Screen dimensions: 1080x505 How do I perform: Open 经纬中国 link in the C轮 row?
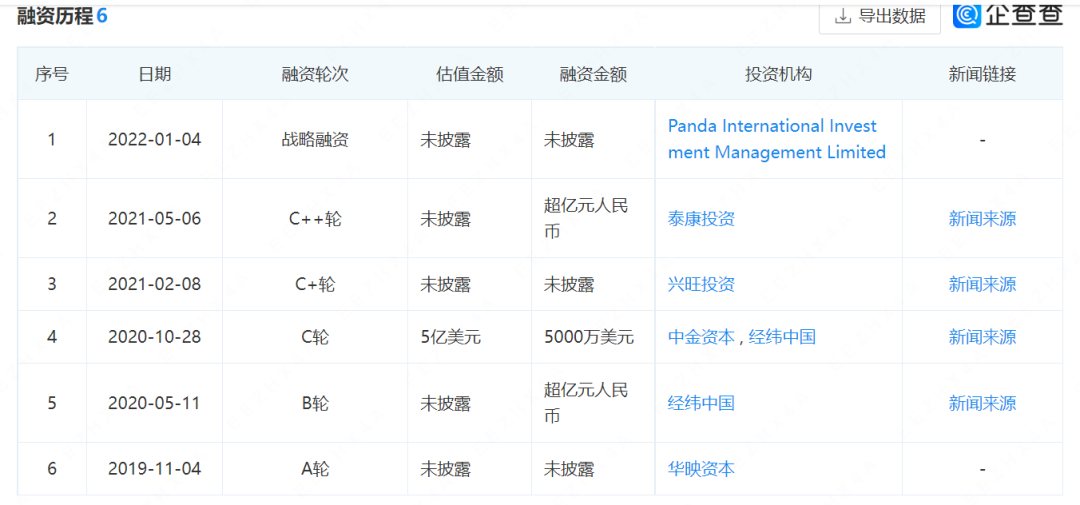[x=782, y=337]
